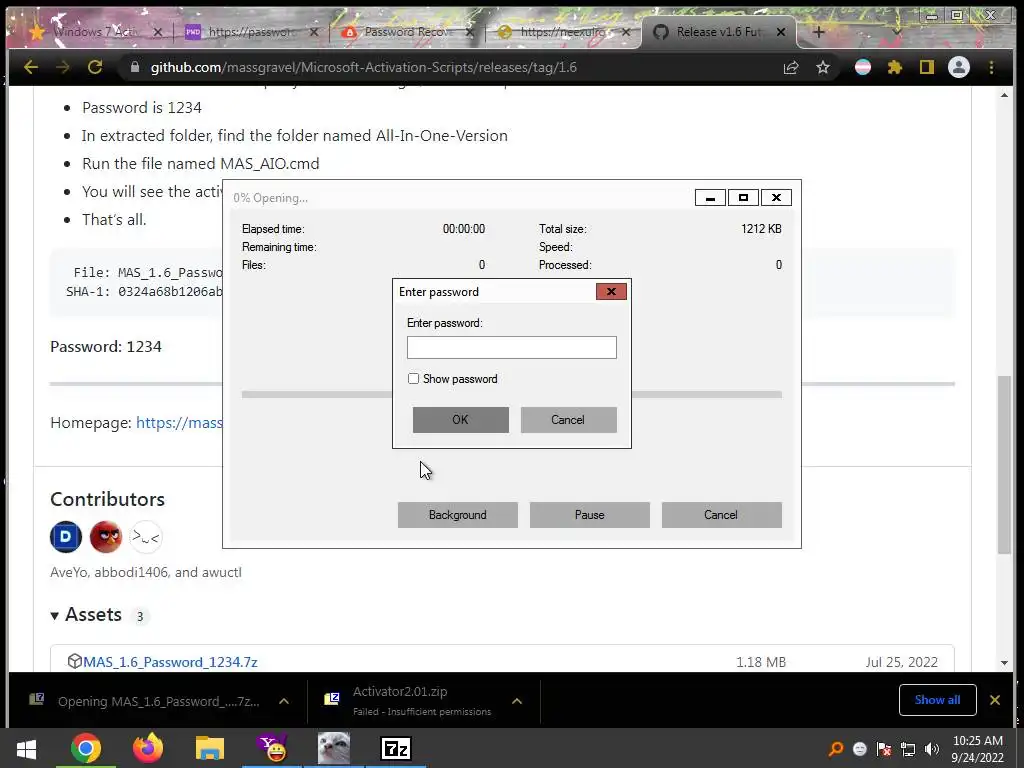This screenshot has width=1024, height=768.
Task: Open File Explorer from the taskbar
Action: pos(210,748)
